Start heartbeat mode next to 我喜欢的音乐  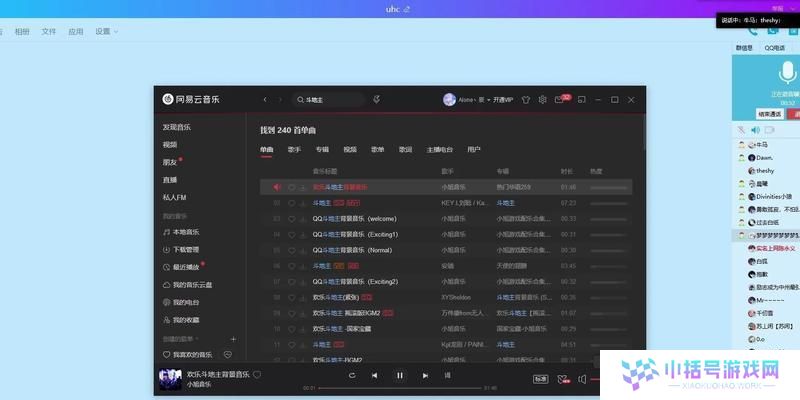click(x=228, y=355)
